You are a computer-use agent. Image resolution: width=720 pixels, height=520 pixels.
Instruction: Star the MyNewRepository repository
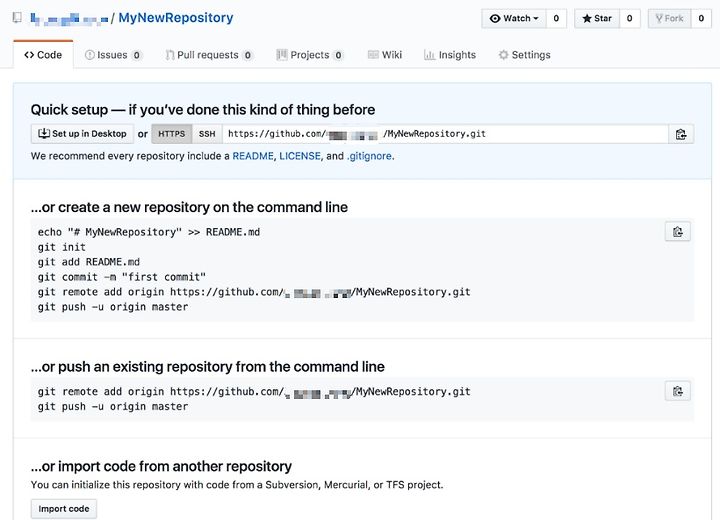pyautogui.click(x=597, y=18)
